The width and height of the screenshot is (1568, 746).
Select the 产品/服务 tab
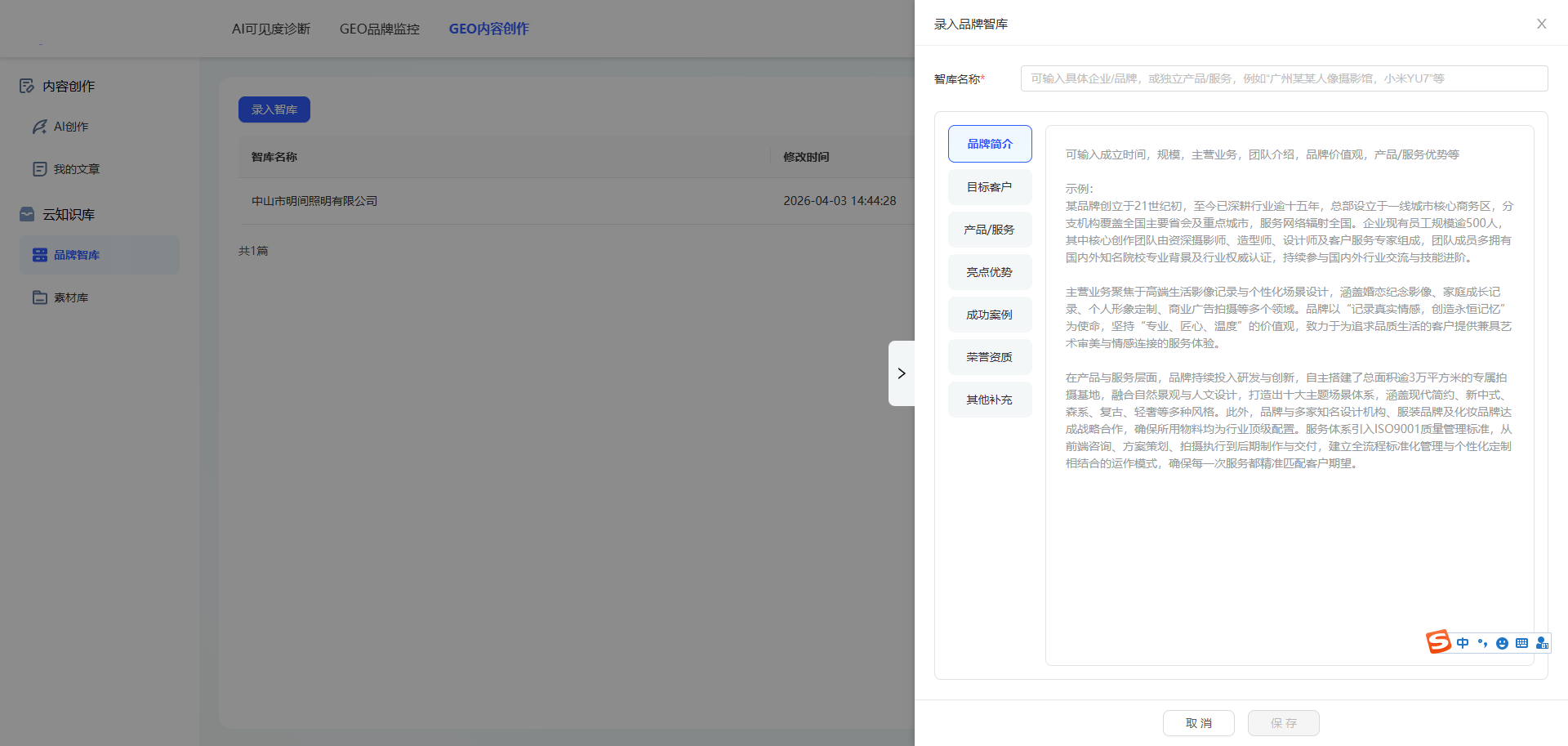[x=989, y=230]
